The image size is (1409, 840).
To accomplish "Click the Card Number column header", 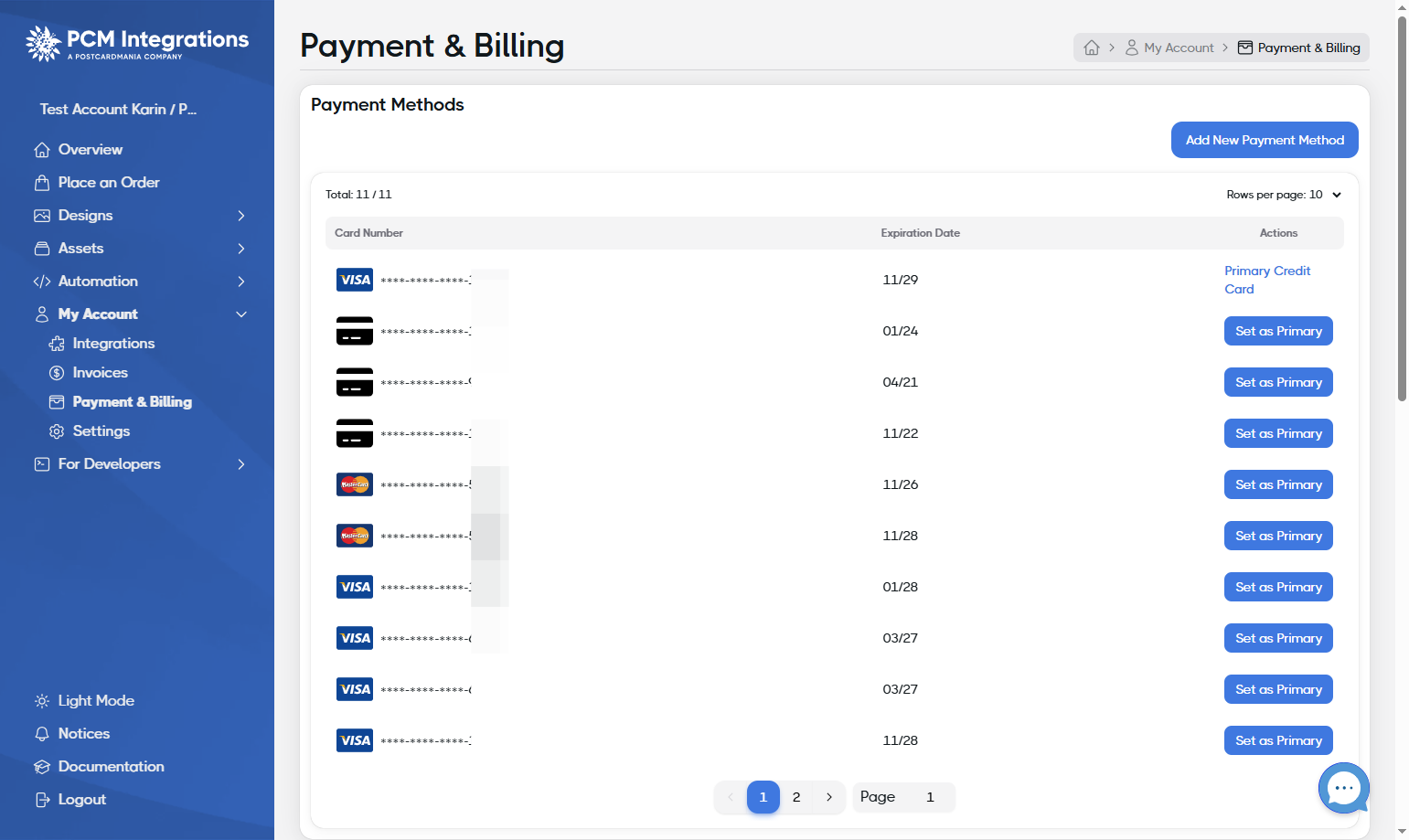I will [x=368, y=233].
